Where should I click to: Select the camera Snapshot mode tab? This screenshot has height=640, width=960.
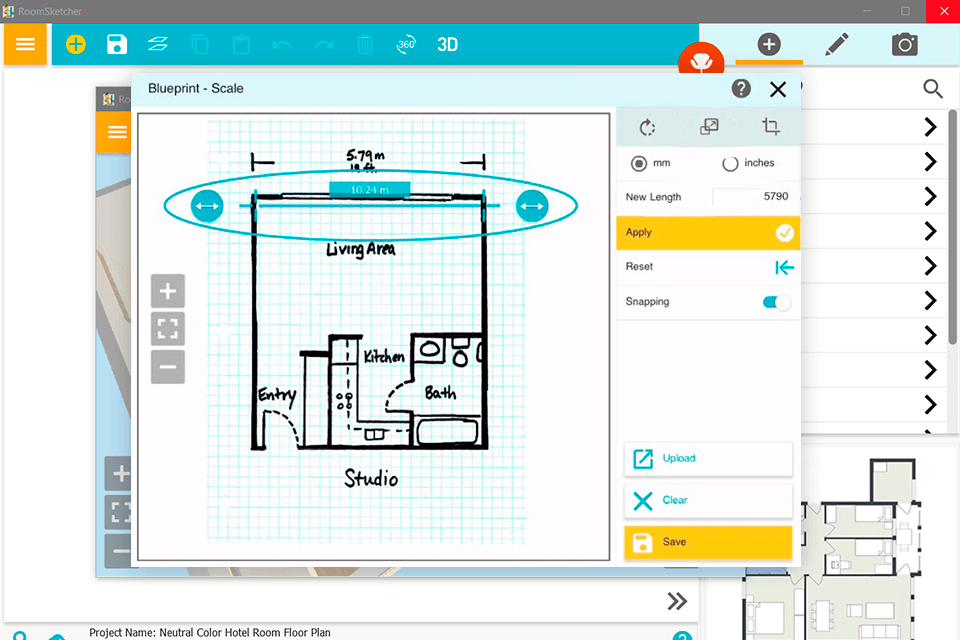(x=904, y=45)
